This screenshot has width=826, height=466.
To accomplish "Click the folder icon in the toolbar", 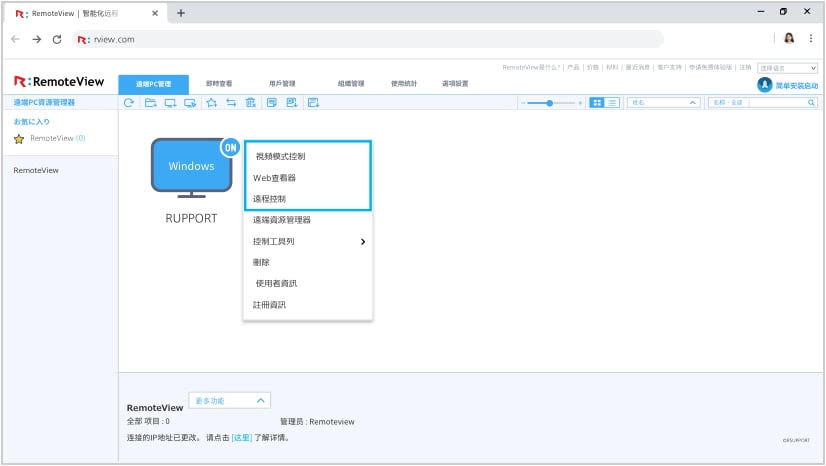I will point(151,103).
